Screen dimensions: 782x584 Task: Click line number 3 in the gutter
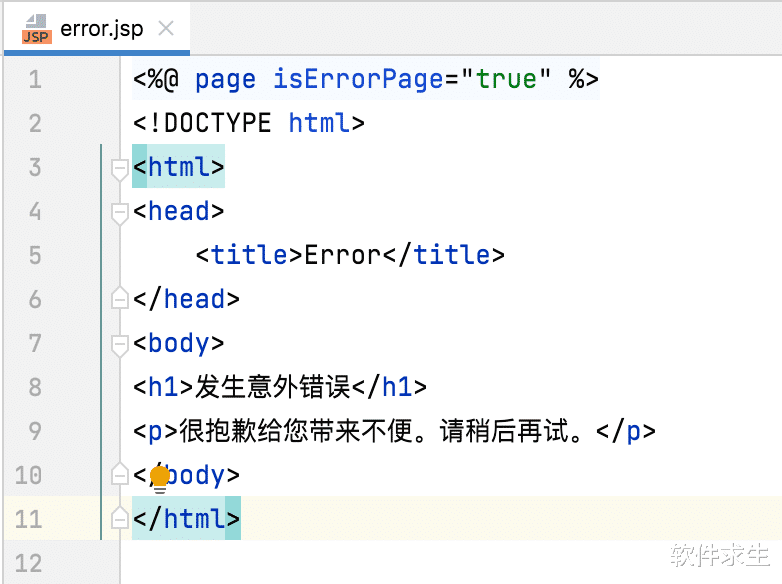point(35,167)
